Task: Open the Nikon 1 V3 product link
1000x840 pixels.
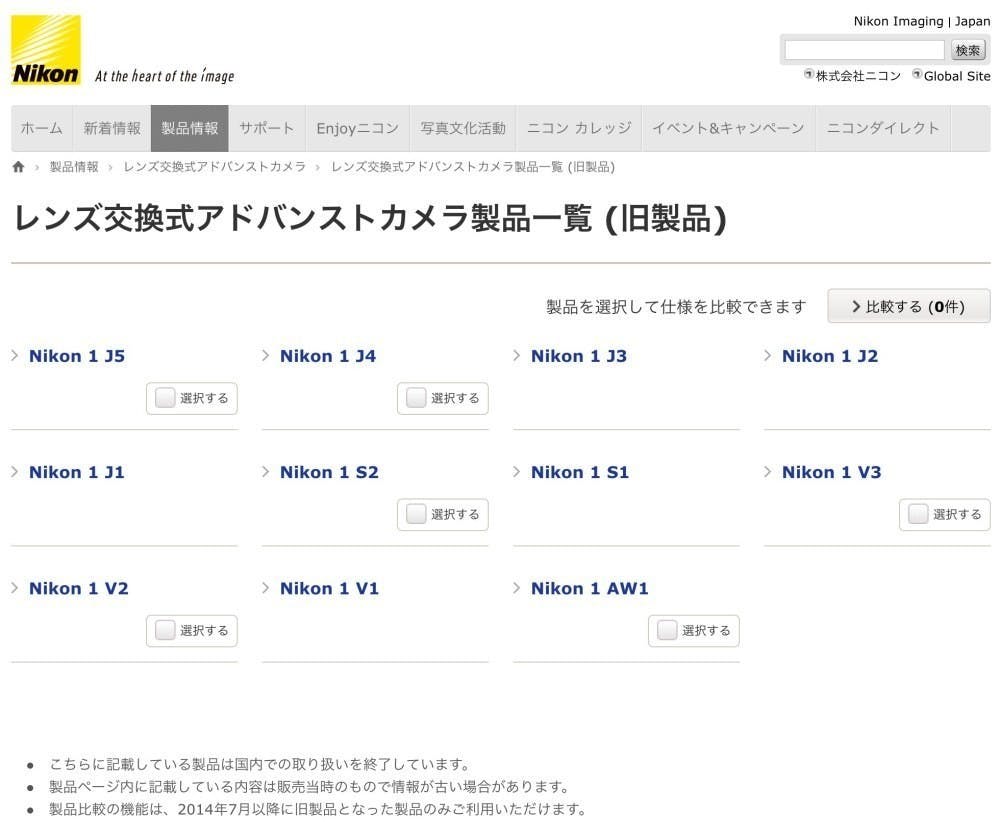Action: pos(832,472)
